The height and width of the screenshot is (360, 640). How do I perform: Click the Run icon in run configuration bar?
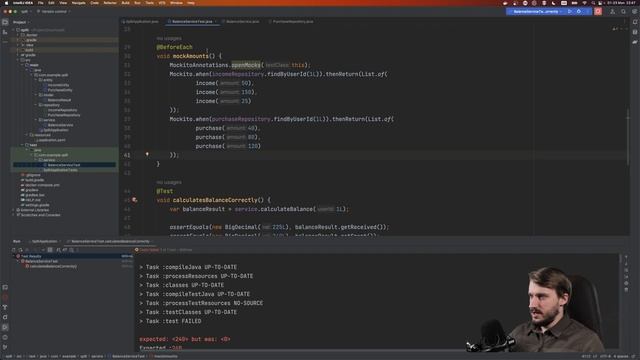point(570,11)
